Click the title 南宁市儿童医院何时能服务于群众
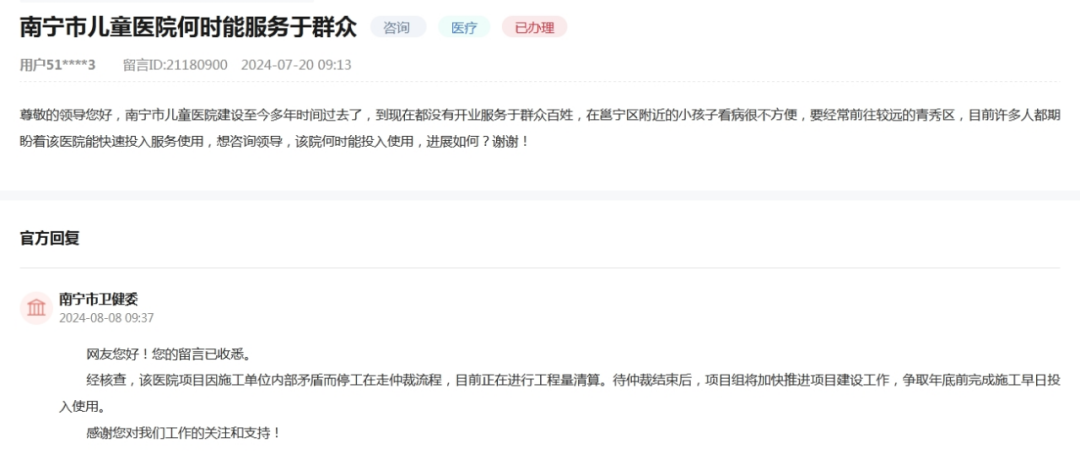The image size is (1080, 454). [189, 28]
